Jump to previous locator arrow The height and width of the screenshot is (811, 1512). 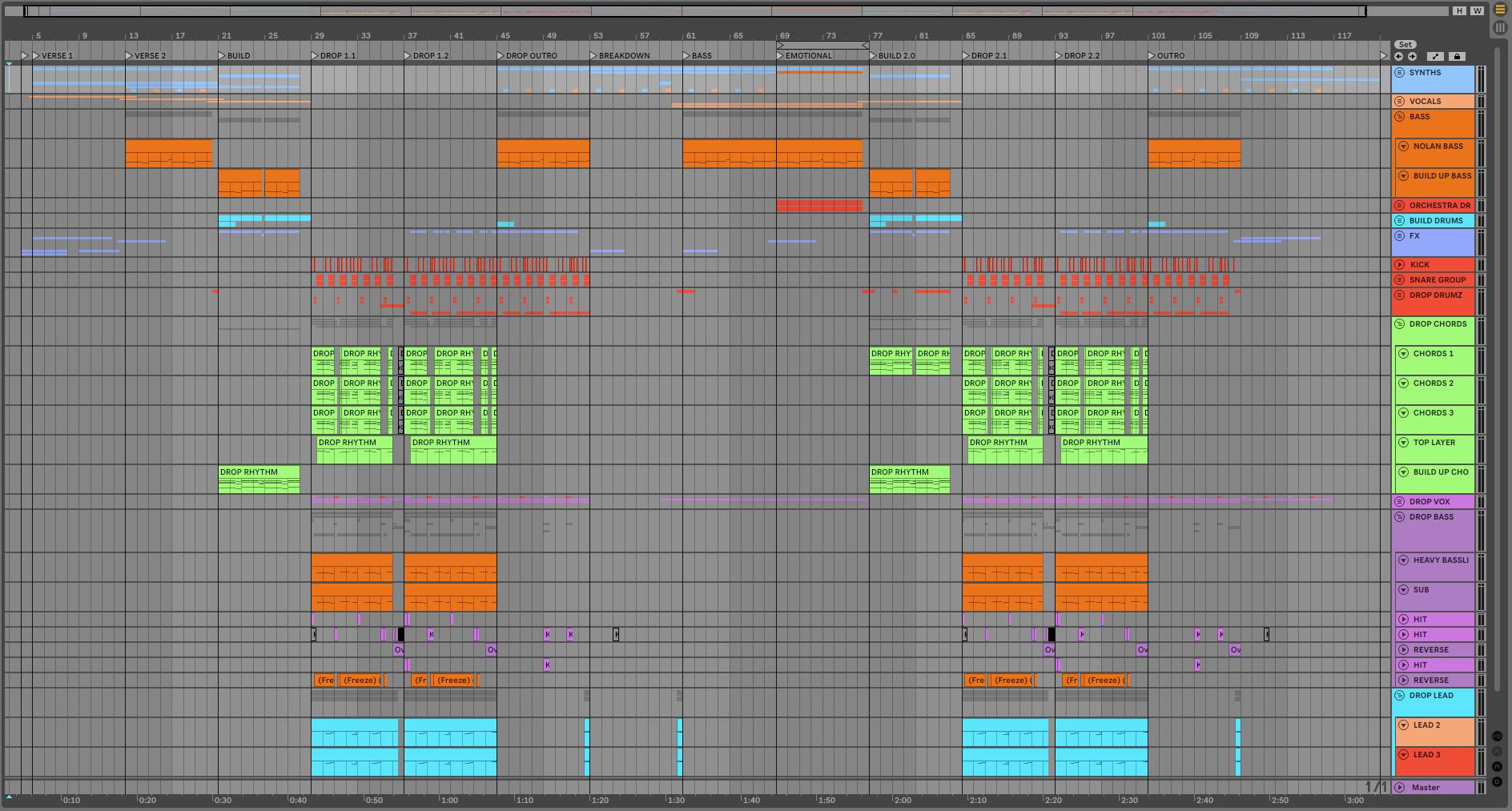[x=1399, y=56]
